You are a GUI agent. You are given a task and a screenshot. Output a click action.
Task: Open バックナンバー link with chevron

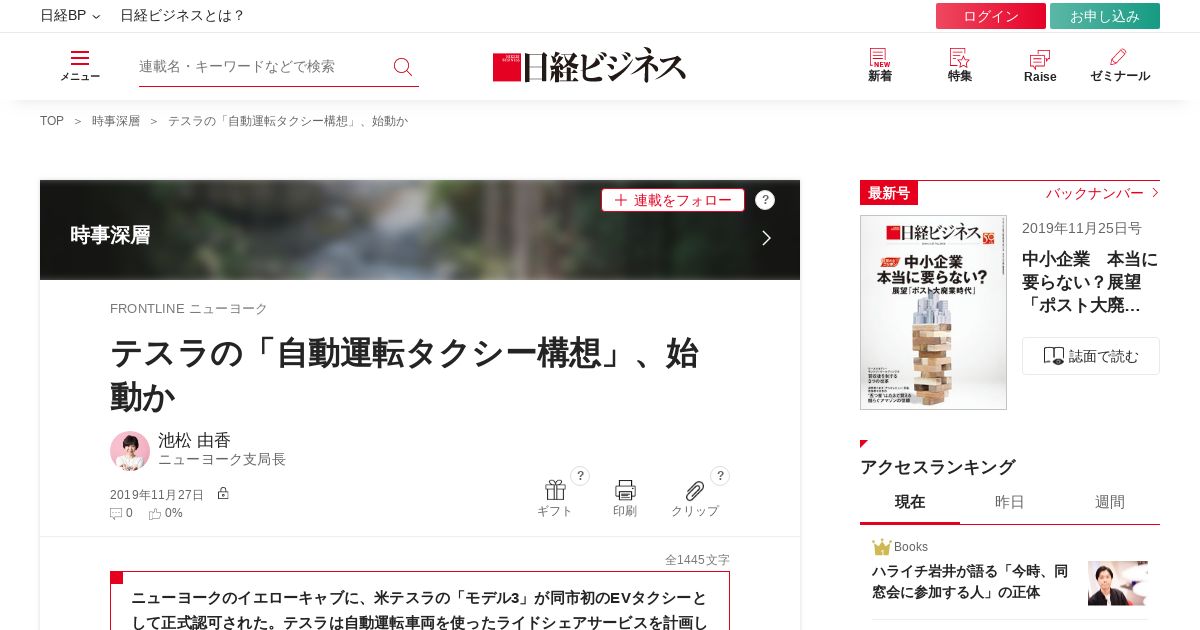pyautogui.click(x=1102, y=193)
